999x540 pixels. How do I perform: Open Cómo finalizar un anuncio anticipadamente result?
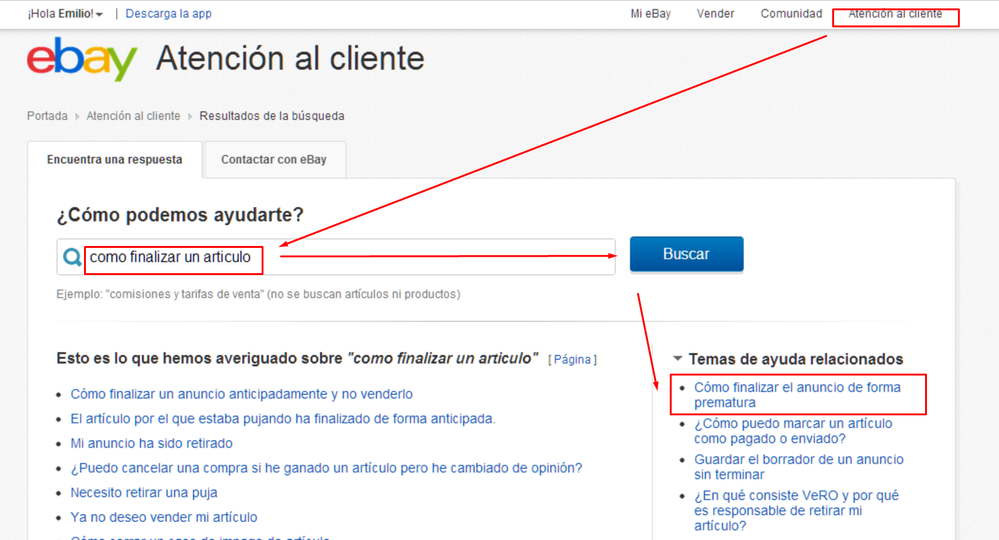pyautogui.click(x=241, y=394)
